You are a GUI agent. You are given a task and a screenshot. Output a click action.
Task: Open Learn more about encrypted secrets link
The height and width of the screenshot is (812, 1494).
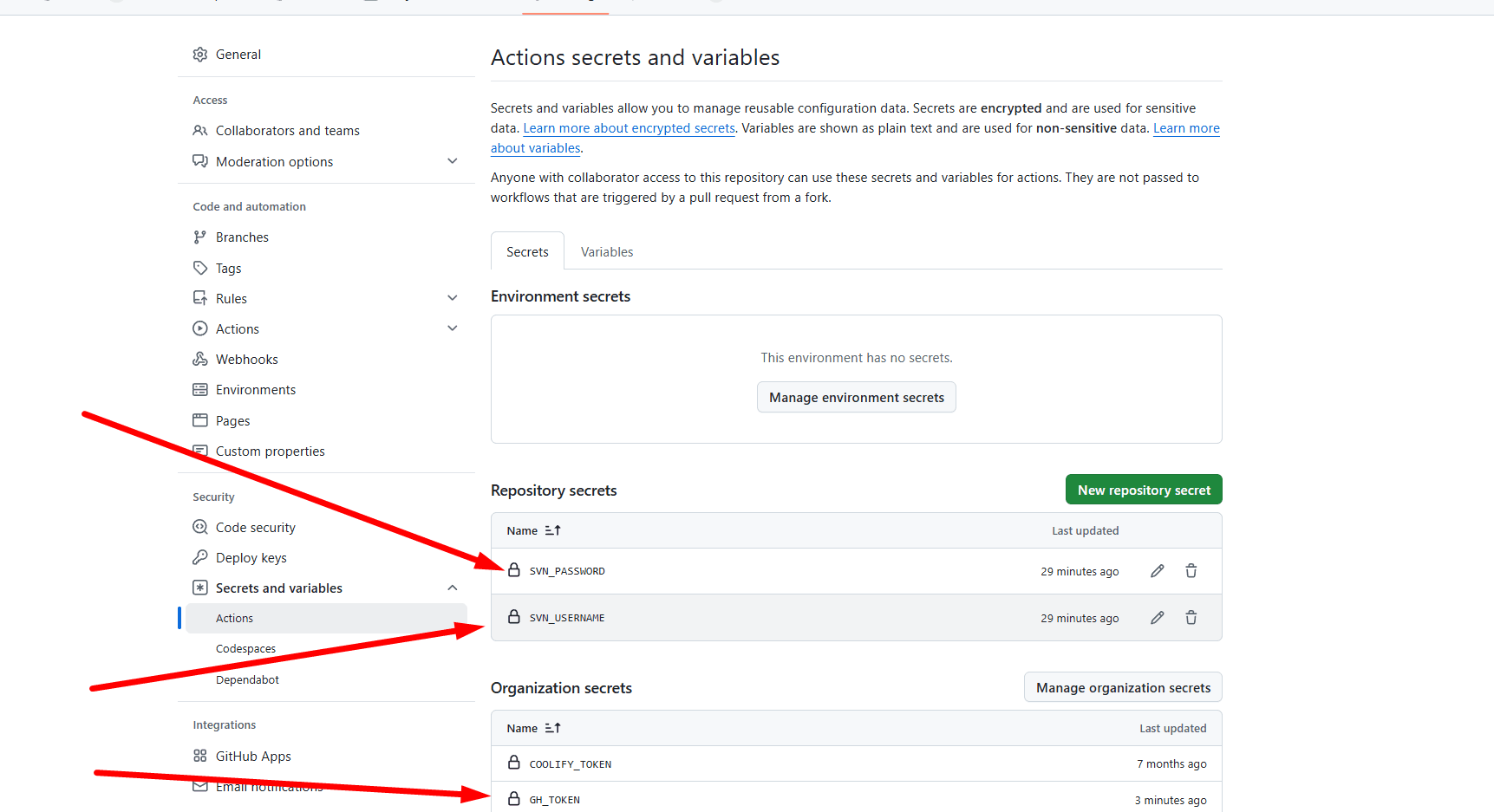(x=629, y=128)
